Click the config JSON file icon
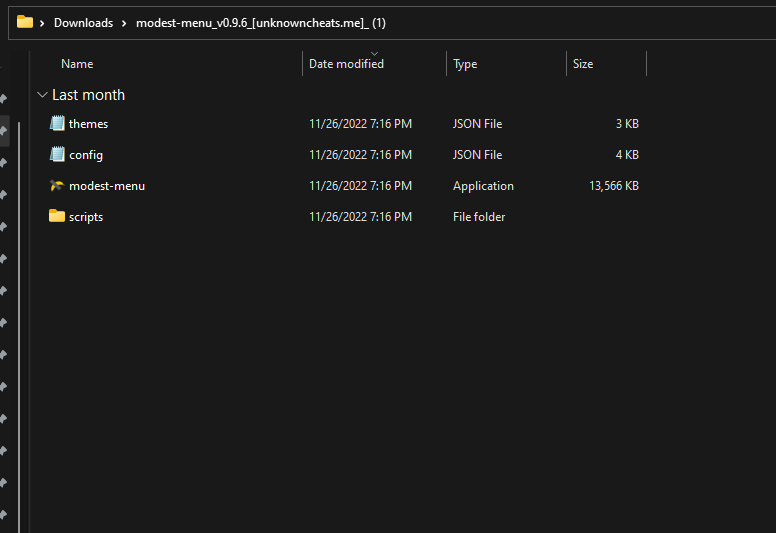The image size is (776, 533). pyautogui.click(x=57, y=155)
